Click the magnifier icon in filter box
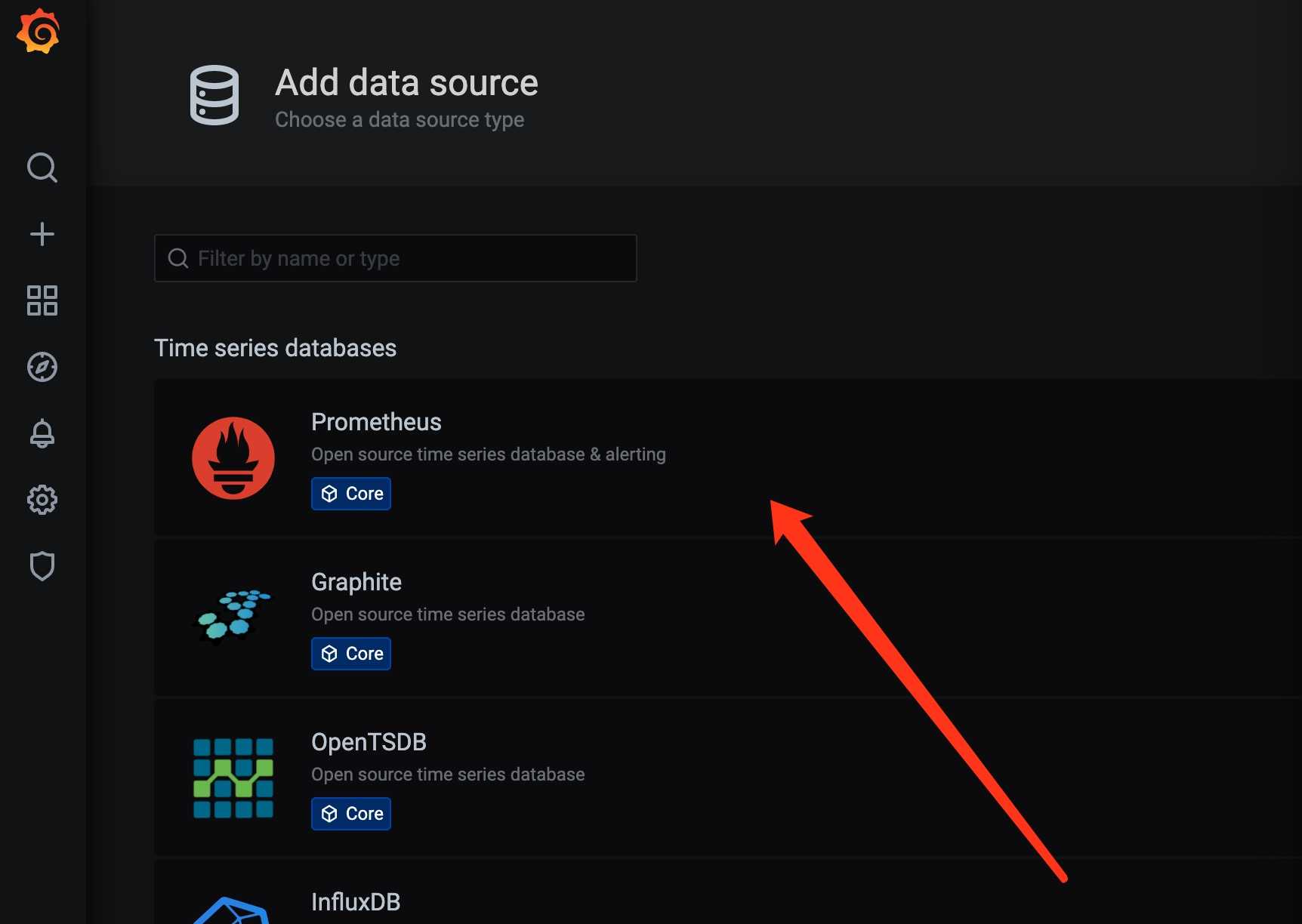 [178, 258]
